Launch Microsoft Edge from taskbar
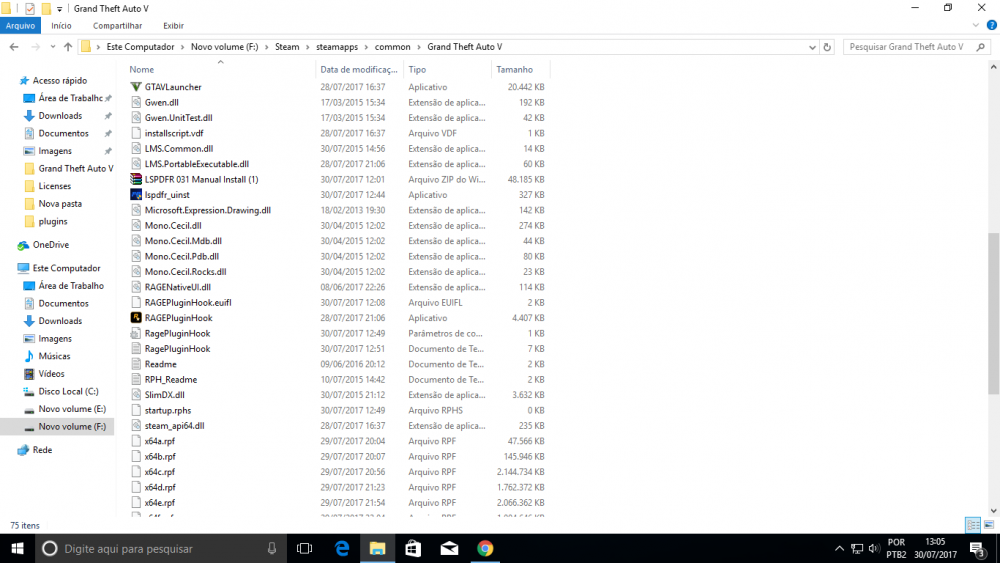Image resolution: width=1000 pixels, height=563 pixels. coord(342,548)
